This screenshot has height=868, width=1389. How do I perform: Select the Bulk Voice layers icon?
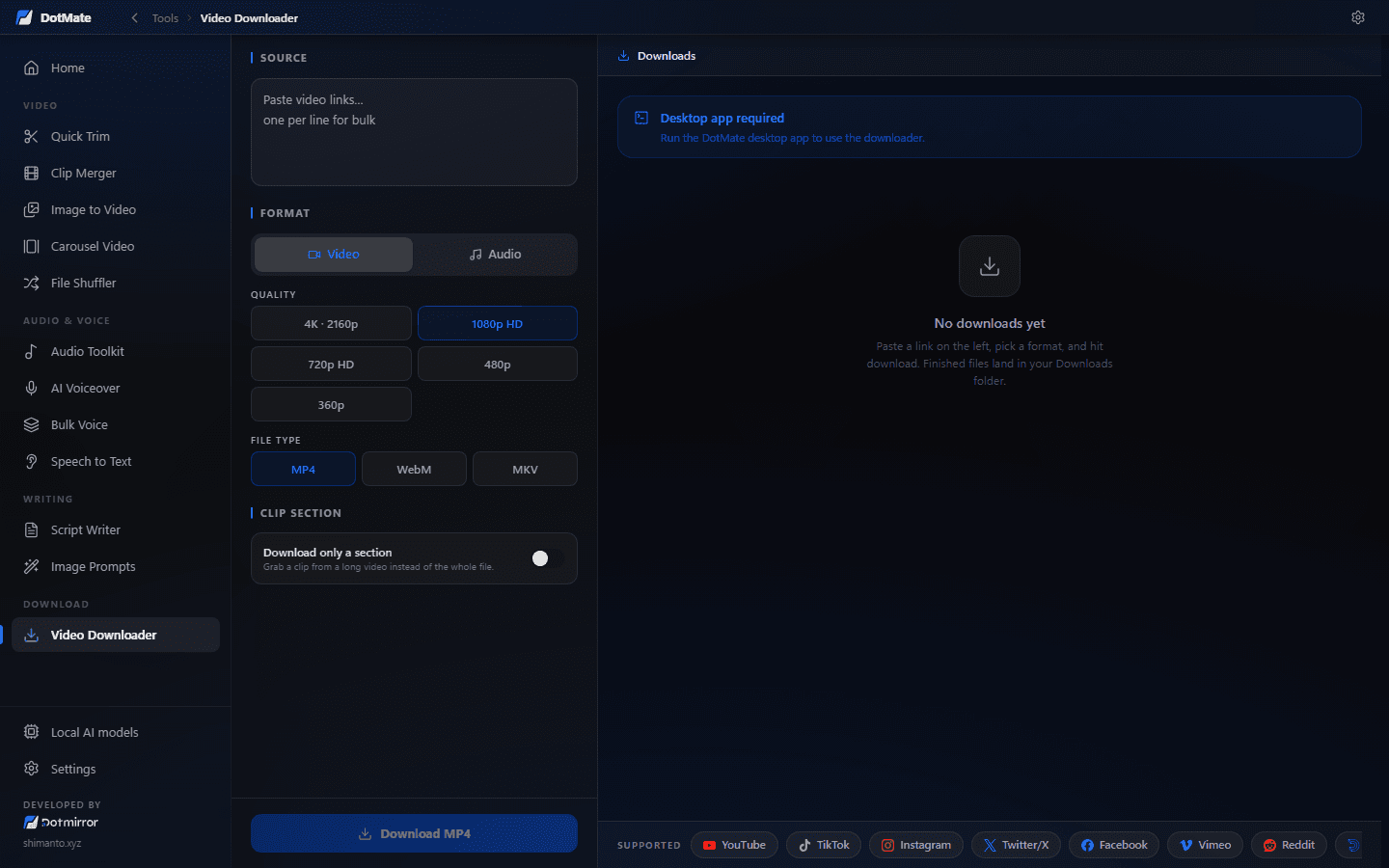(31, 424)
